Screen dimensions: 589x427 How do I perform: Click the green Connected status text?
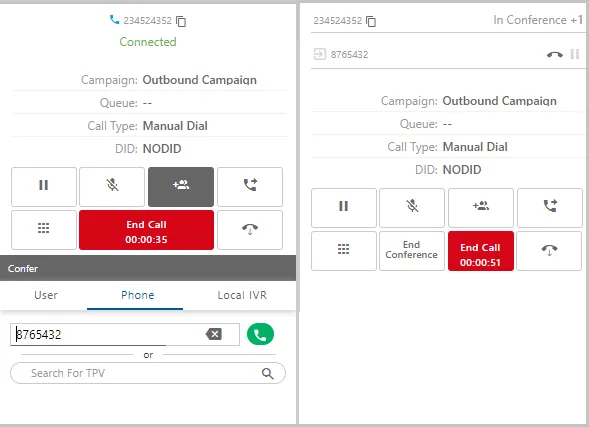point(148,42)
